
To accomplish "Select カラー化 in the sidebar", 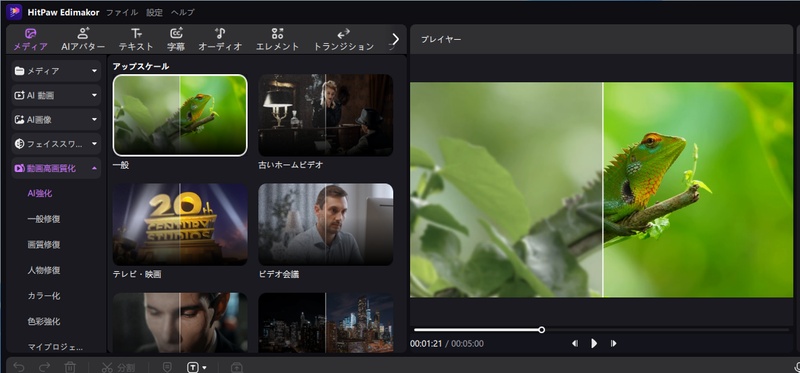I will (x=44, y=295).
